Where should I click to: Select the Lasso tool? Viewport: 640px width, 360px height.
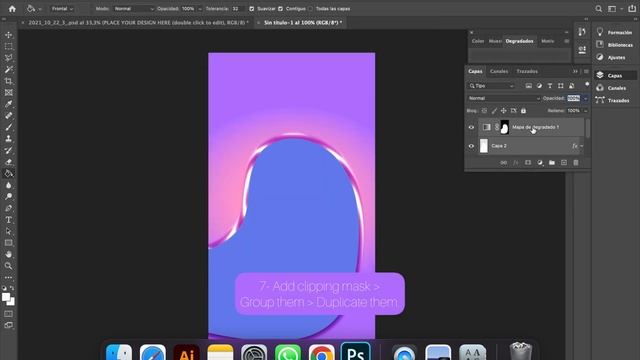9,58
